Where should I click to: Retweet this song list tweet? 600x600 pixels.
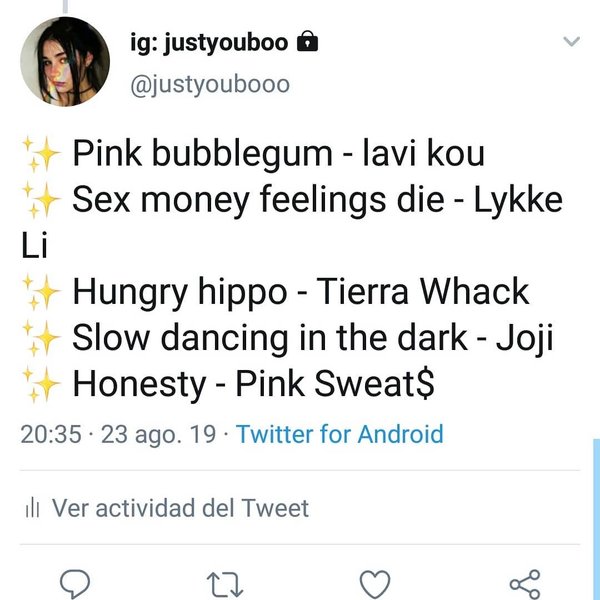227,582
